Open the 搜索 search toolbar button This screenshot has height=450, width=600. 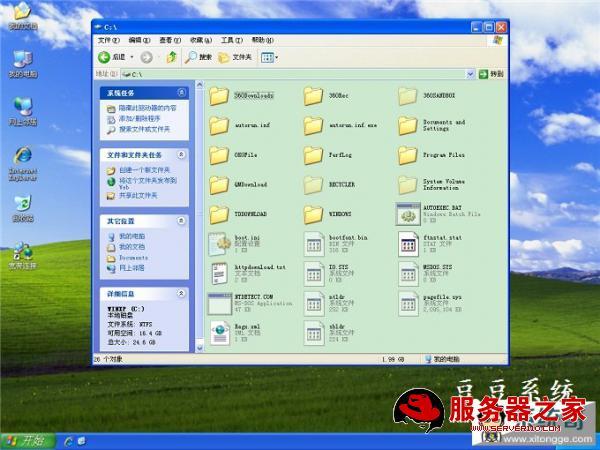click(x=198, y=57)
